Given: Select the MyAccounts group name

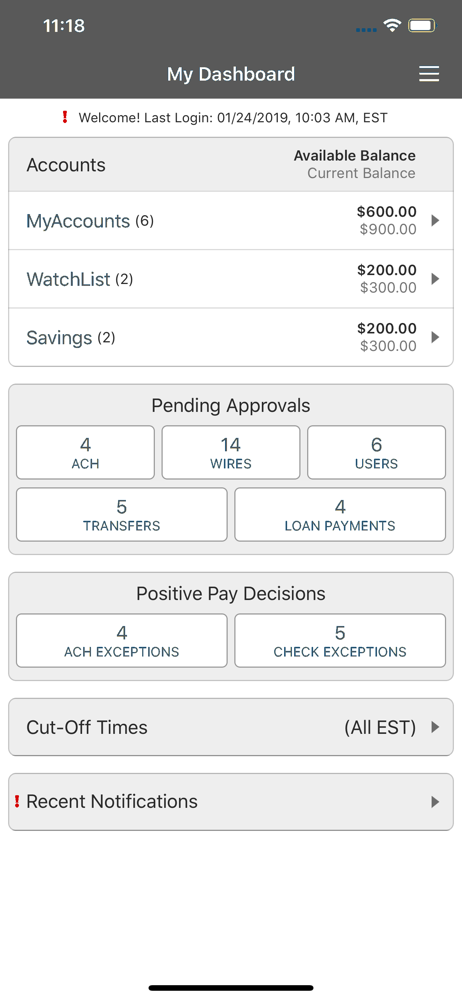Looking at the screenshot, I should point(78,221).
